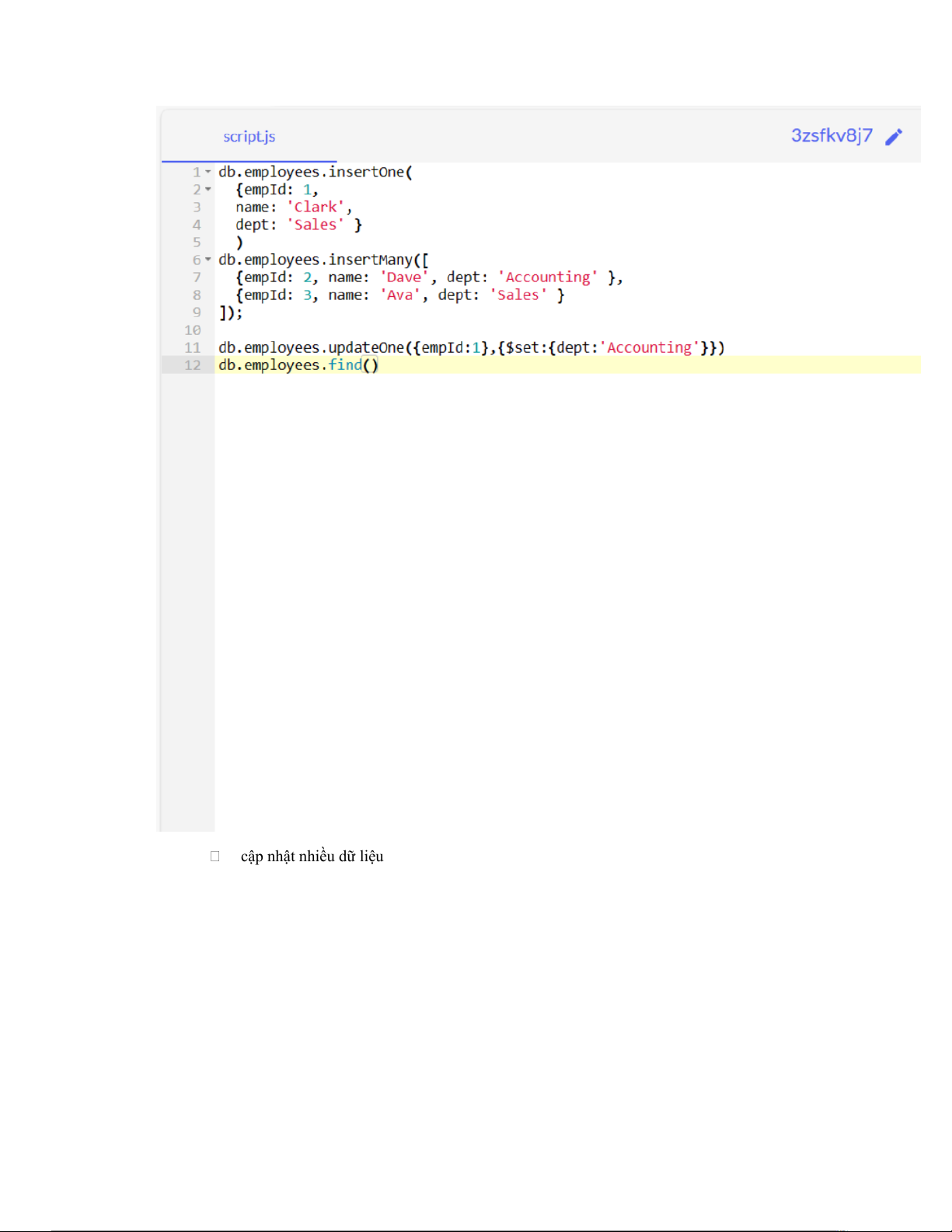Collapse the insertMany block at line 6
Screen dimensions: 952x1232
click(208, 260)
